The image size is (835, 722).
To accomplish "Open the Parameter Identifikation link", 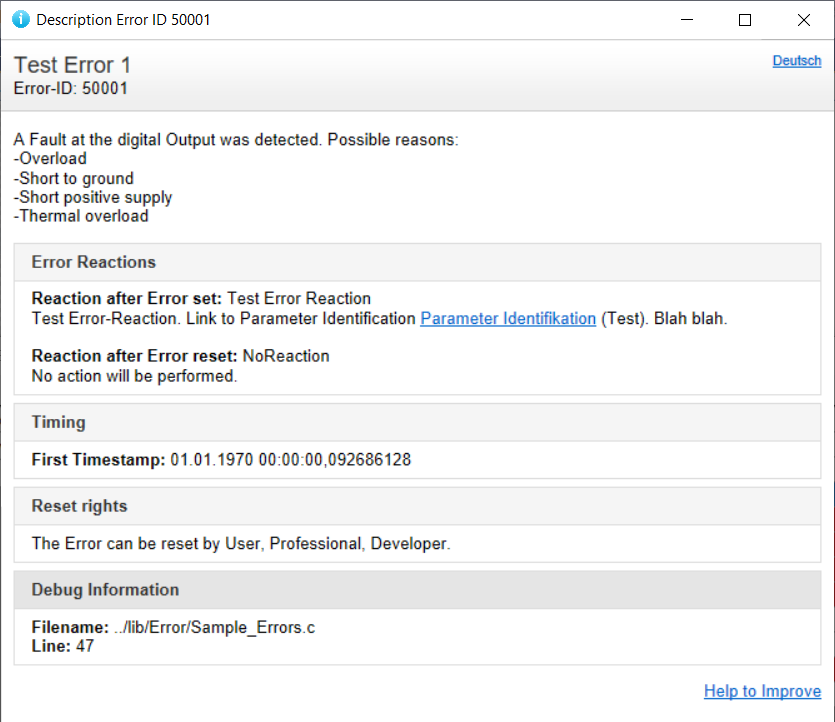I will [508, 318].
